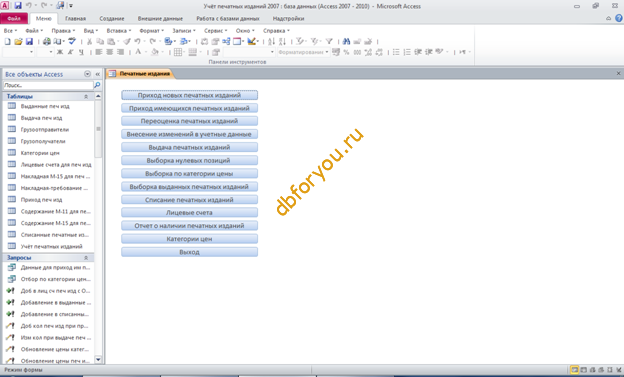
Task: Click the search magnifier in navigation pane
Action: tap(97, 85)
